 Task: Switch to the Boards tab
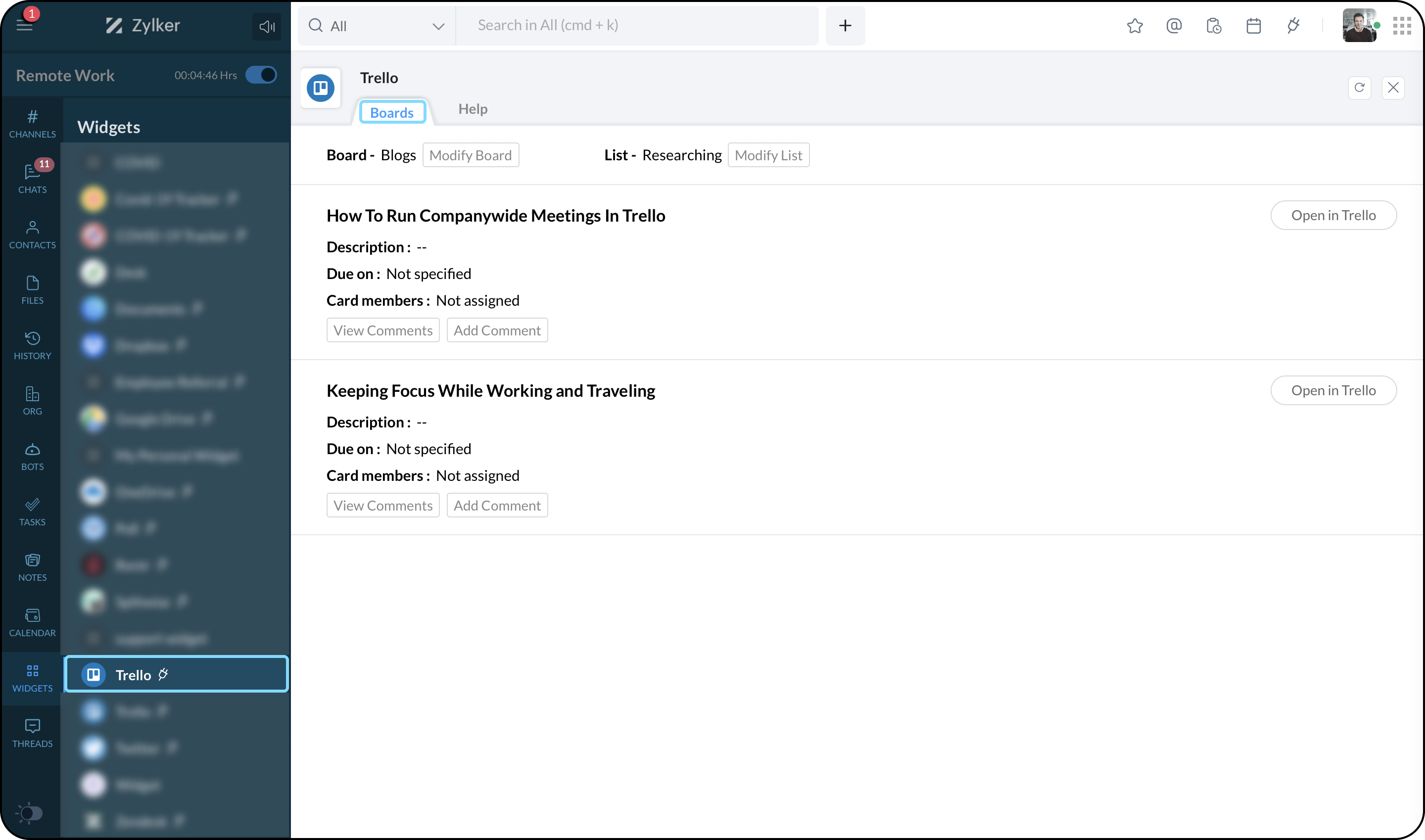click(392, 112)
